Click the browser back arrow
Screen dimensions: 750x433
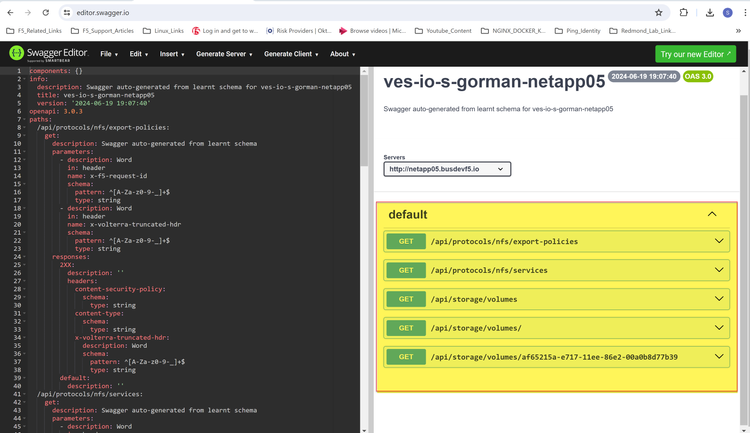tap(10, 13)
